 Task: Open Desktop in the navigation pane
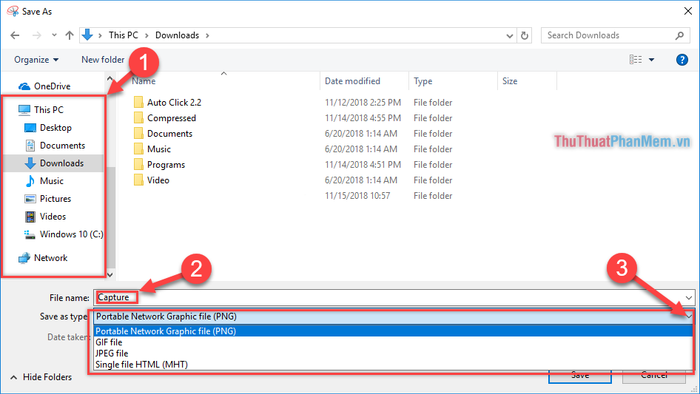click(55, 128)
